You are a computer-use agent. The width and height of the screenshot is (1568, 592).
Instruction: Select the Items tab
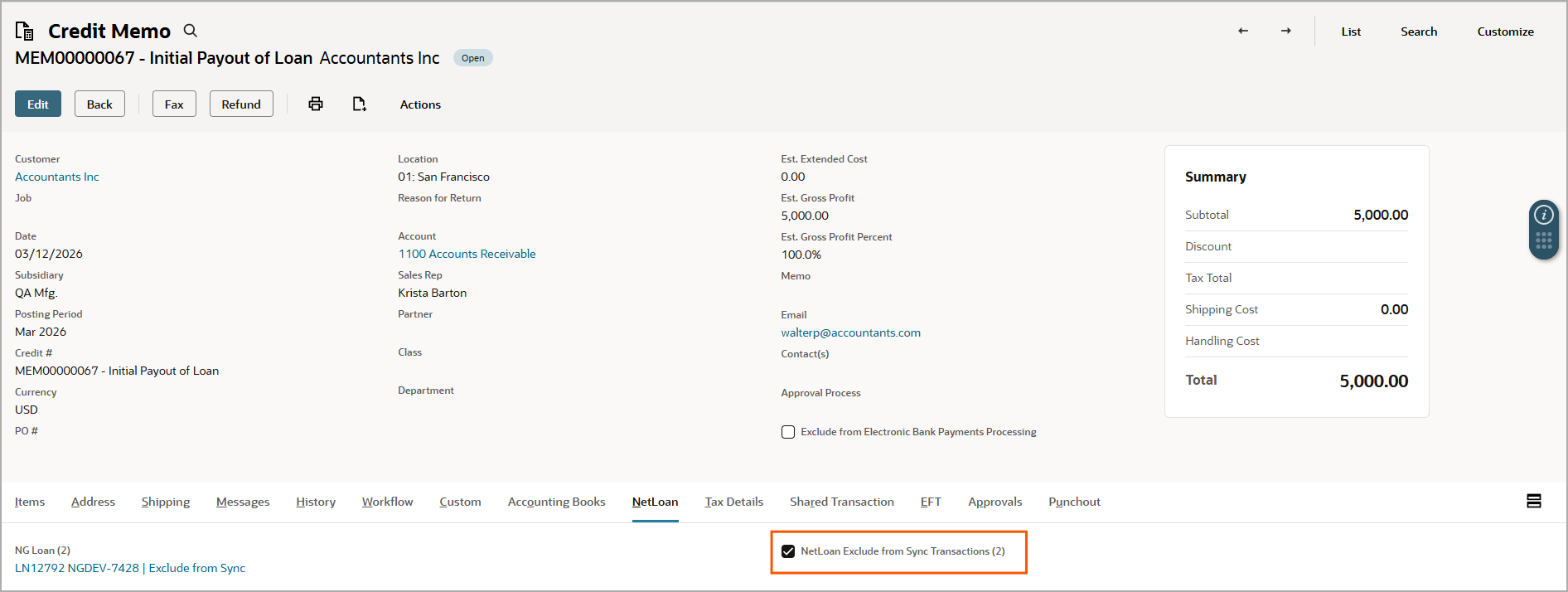(30, 502)
